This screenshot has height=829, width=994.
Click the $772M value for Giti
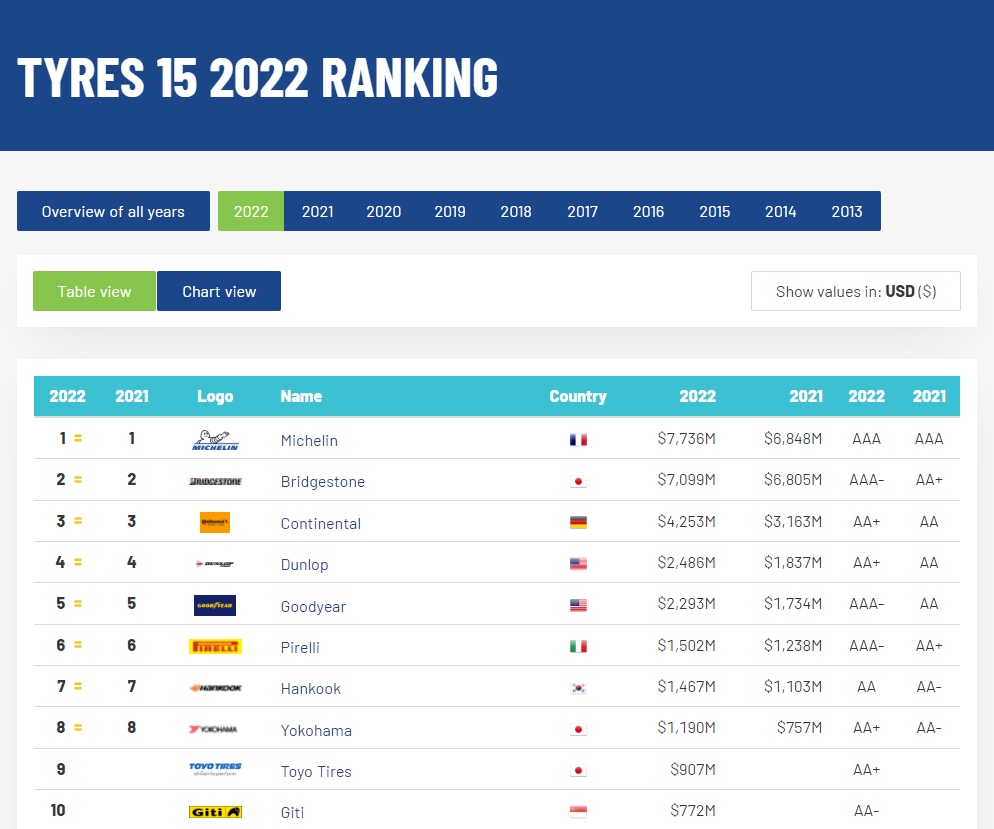coord(693,811)
